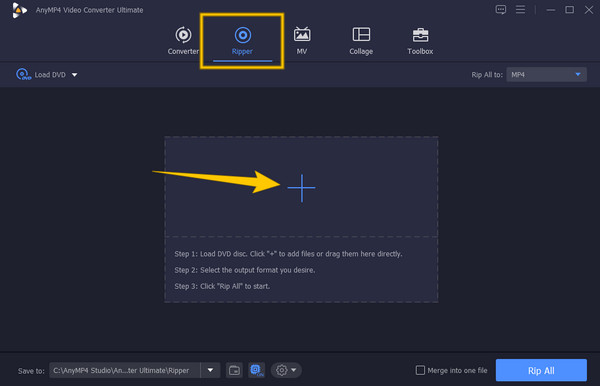Click the AnyMP4 logo icon

(19, 10)
